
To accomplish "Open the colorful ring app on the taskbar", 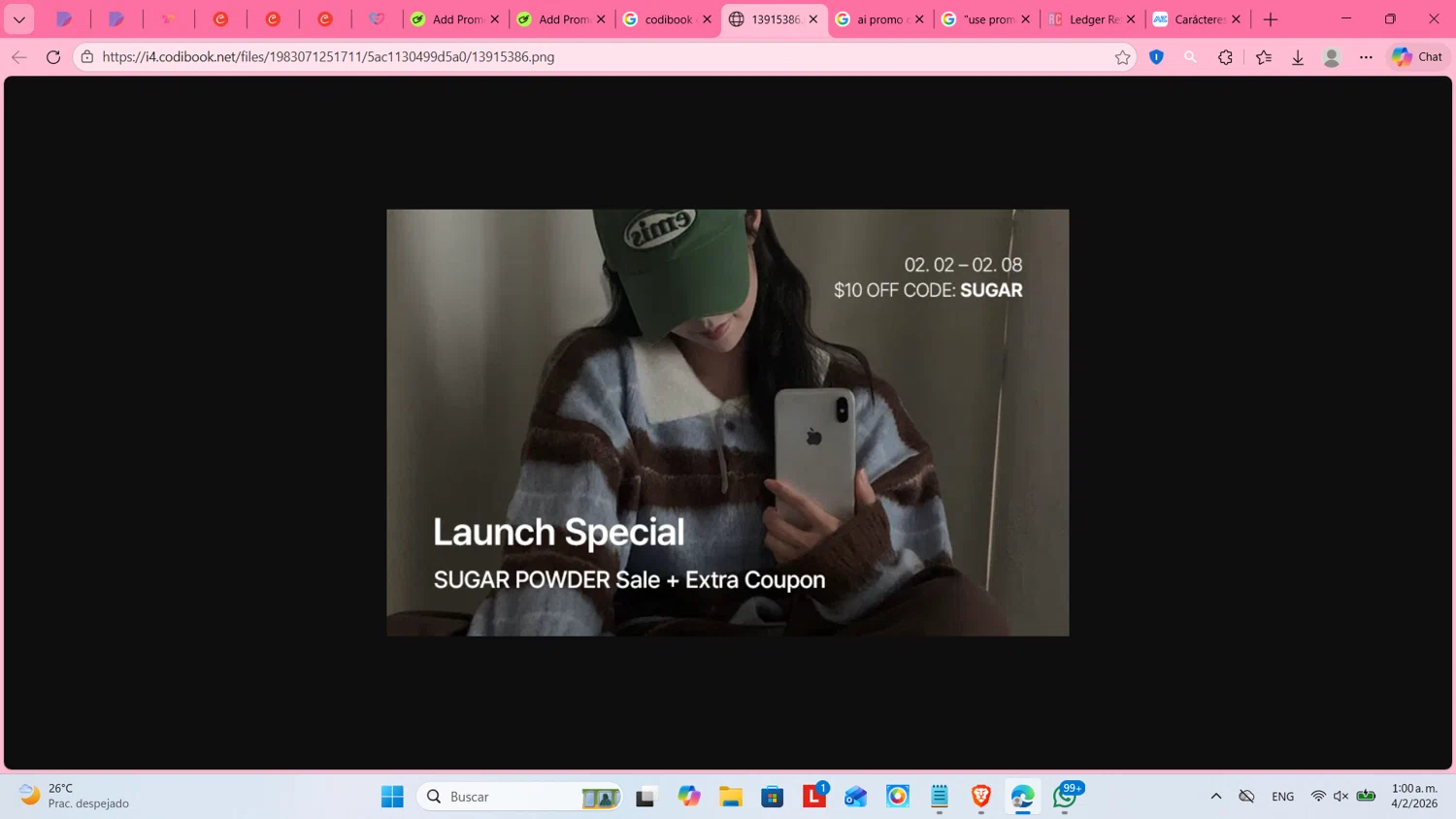I will pyautogui.click(x=898, y=797).
